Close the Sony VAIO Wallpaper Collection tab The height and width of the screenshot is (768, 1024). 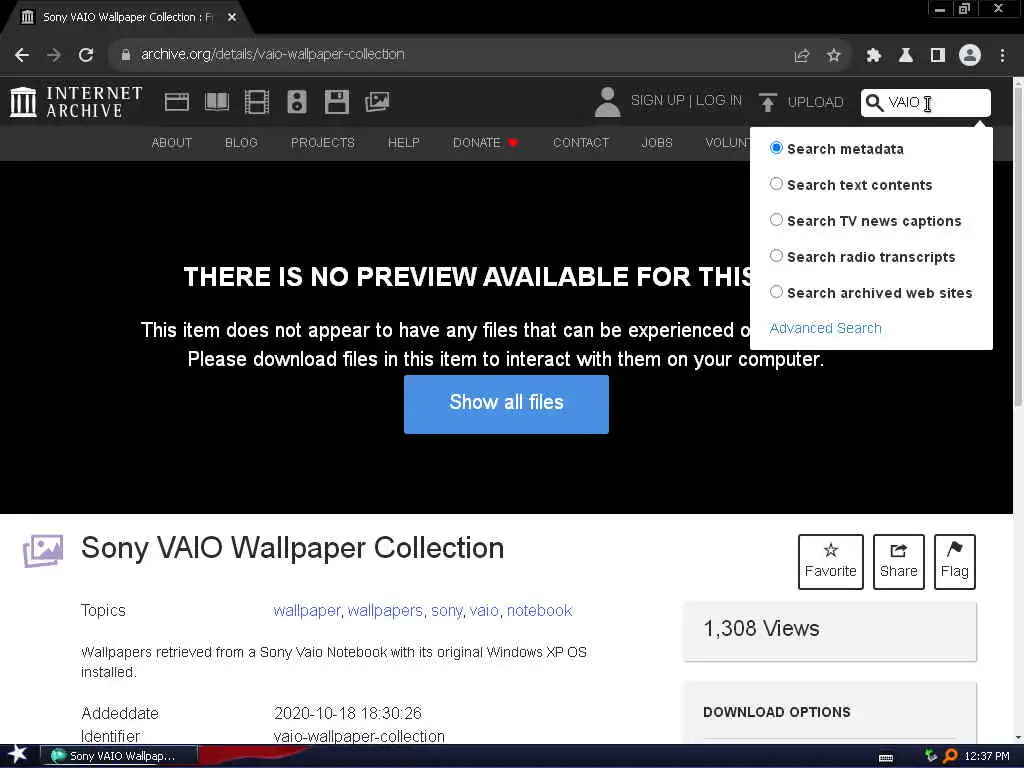(x=232, y=18)
